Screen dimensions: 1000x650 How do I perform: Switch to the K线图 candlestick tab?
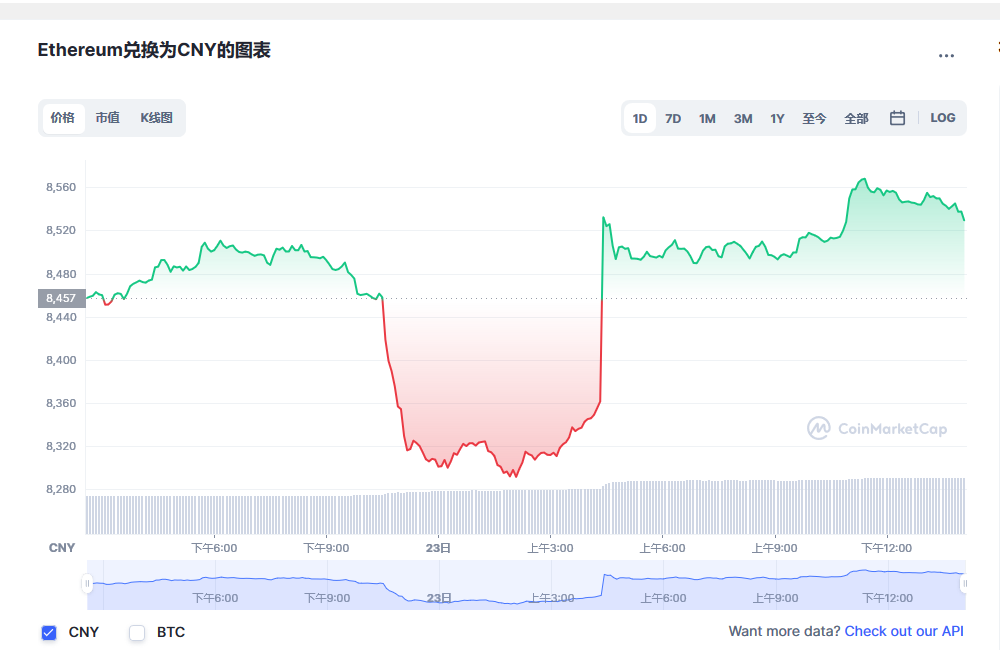[156, 118]
